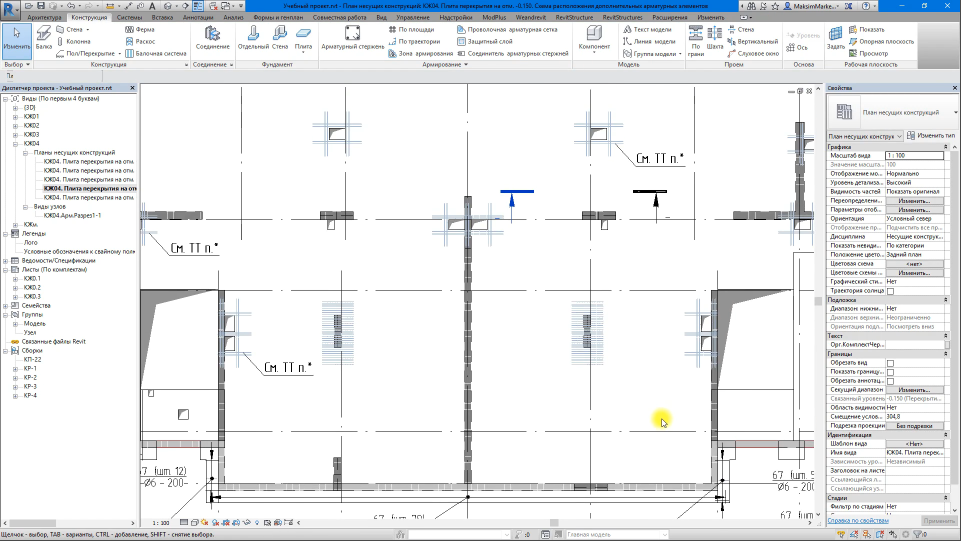Click the Просмотр (Viewer) tool
Screen dimensions: 961x541
(x=868, y=54)
